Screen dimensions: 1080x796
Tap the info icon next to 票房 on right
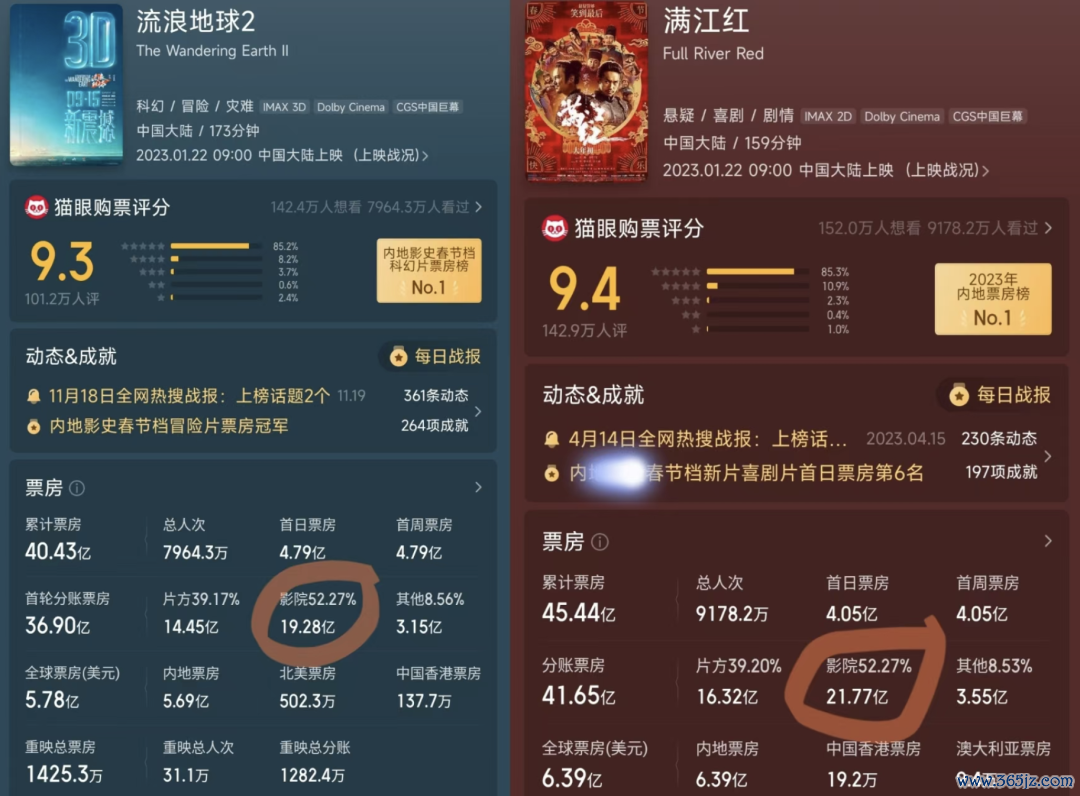600,542
